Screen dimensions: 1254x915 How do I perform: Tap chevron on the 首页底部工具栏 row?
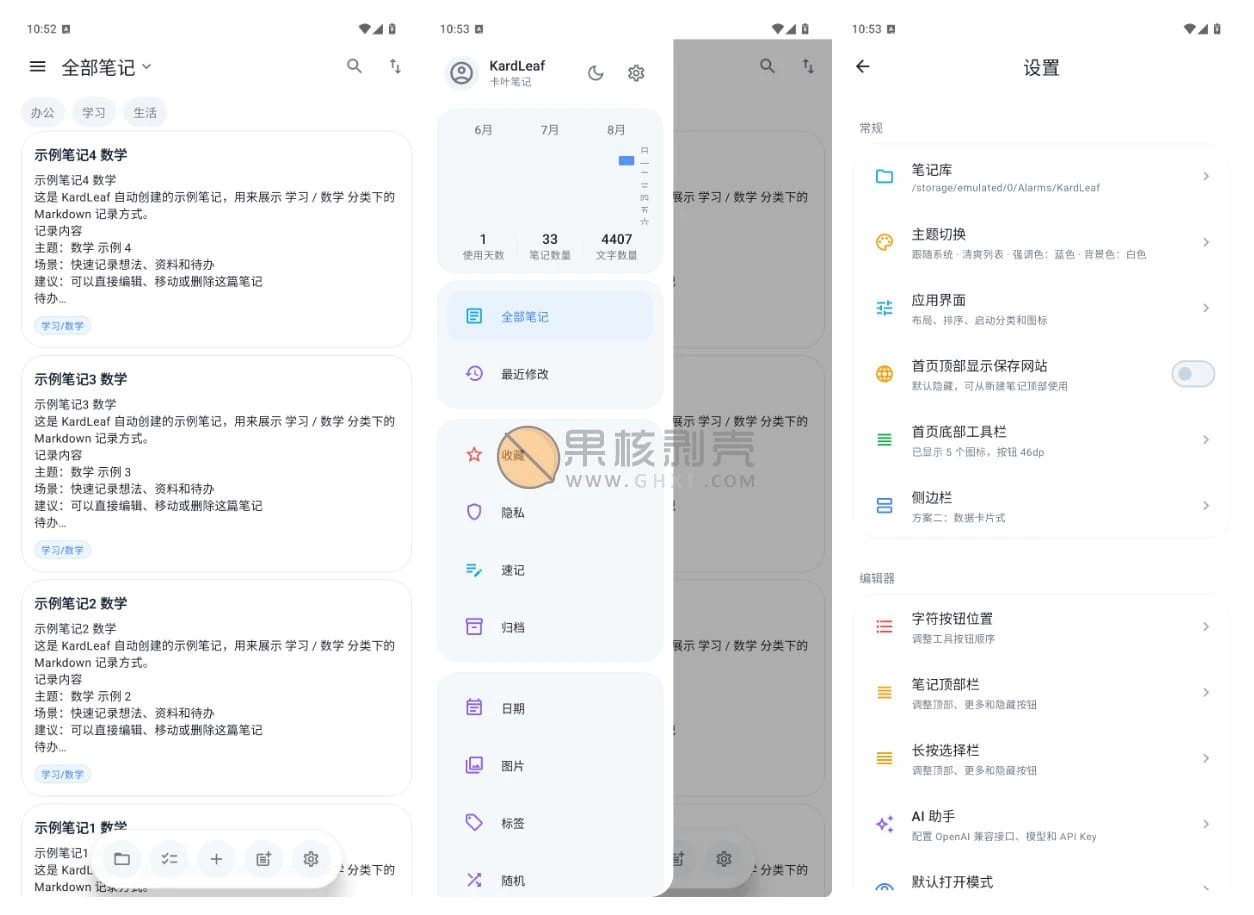click(x=1206, y=440)
